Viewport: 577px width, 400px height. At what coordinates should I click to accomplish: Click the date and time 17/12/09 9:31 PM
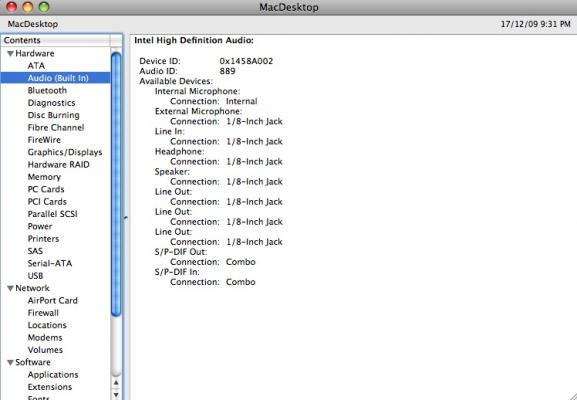pyautogui.click(x=535, y=24)
